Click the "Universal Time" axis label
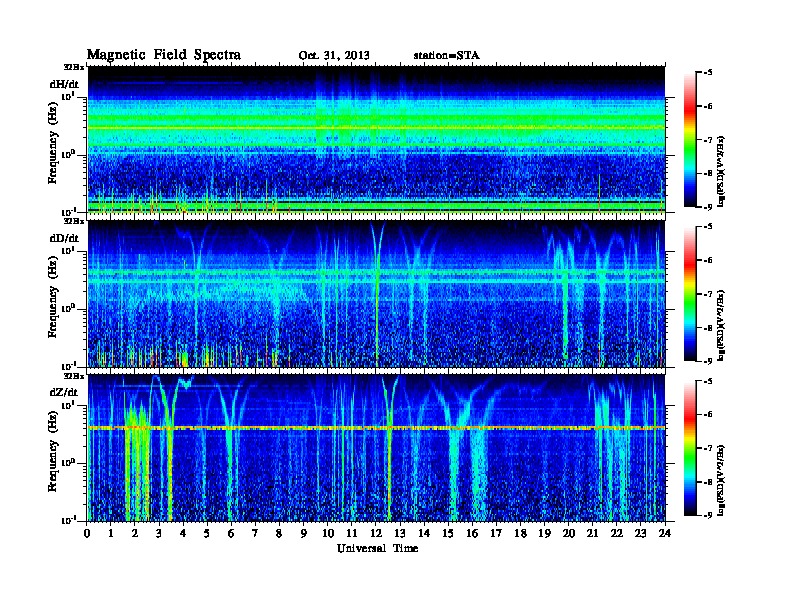 (377, 548)
